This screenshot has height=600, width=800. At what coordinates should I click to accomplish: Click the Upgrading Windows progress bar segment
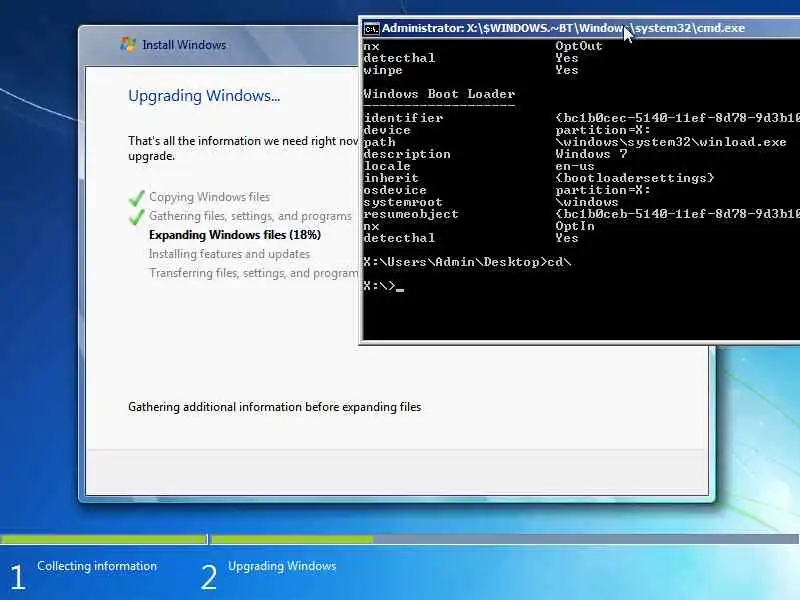(x=505, y=539)
